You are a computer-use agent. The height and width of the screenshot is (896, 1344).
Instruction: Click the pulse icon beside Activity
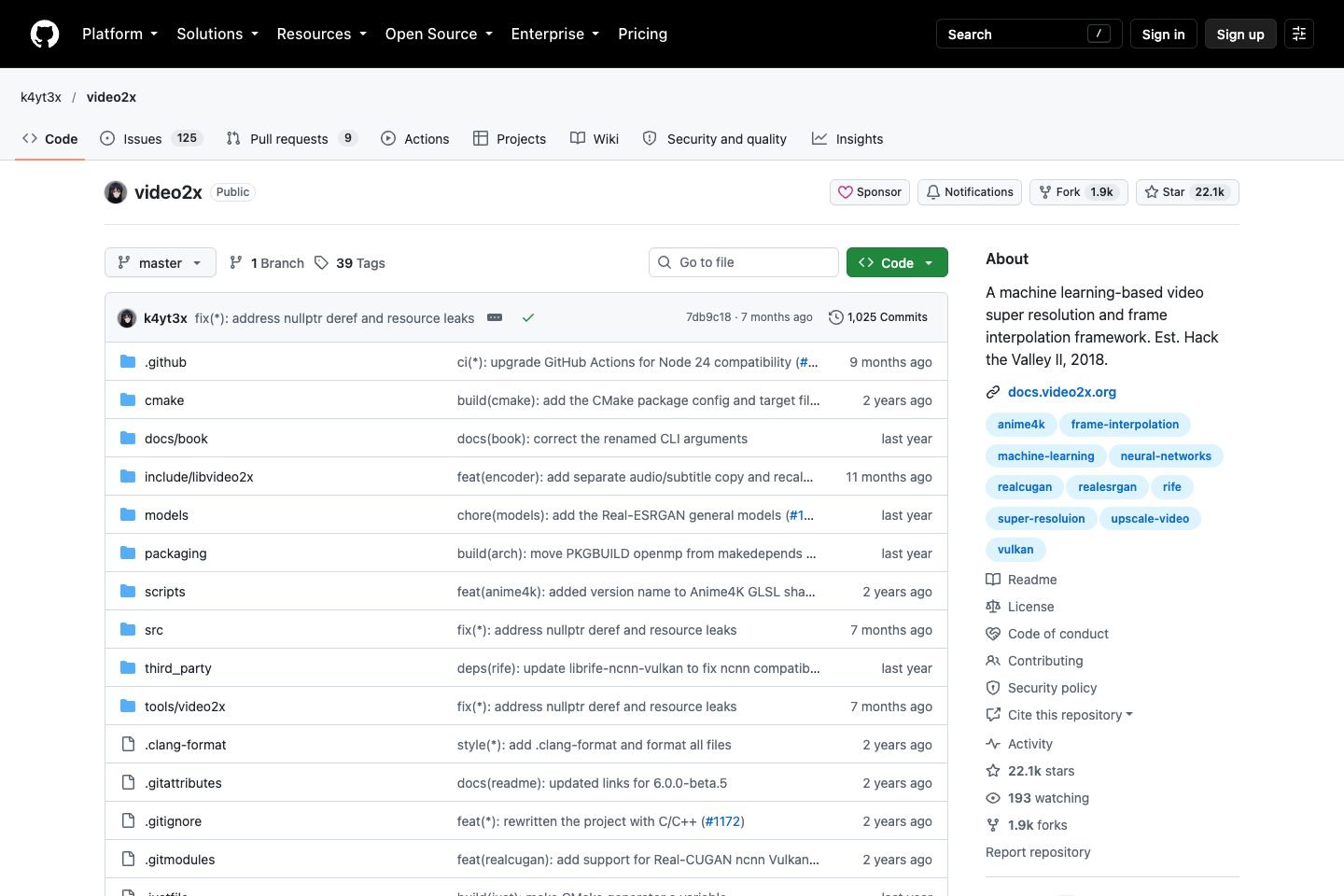click(993, 744)
